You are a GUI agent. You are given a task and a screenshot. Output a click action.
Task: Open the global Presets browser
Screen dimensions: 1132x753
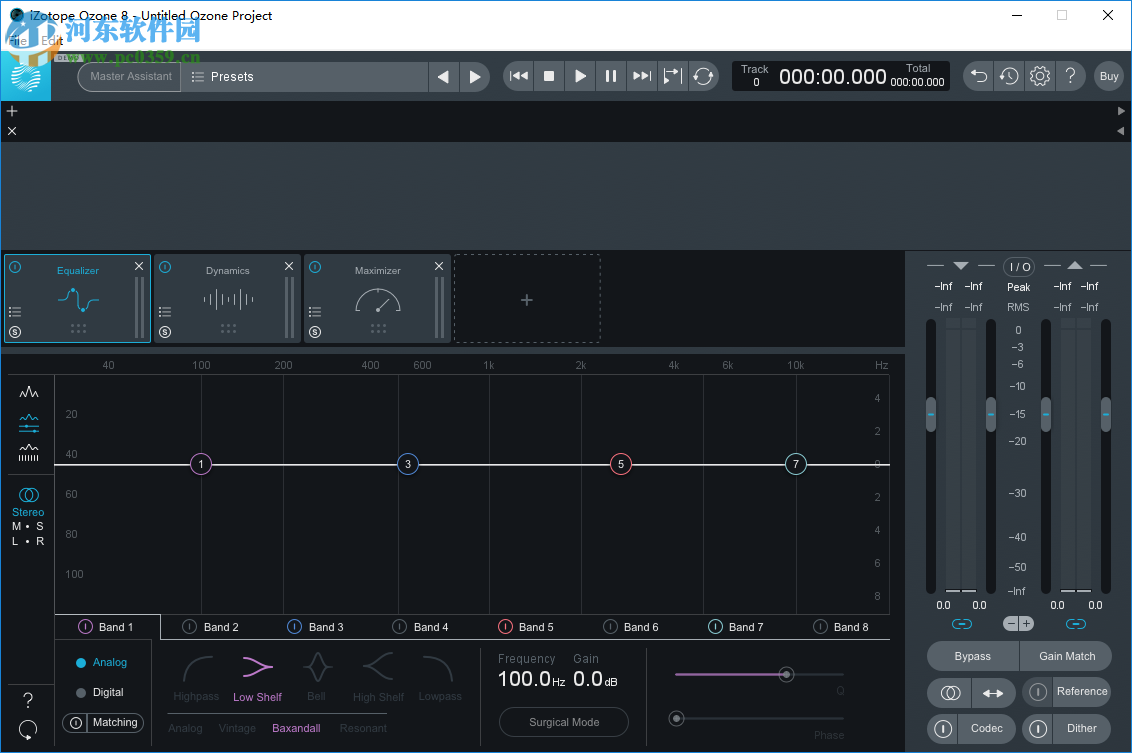[x=230, y=76]
